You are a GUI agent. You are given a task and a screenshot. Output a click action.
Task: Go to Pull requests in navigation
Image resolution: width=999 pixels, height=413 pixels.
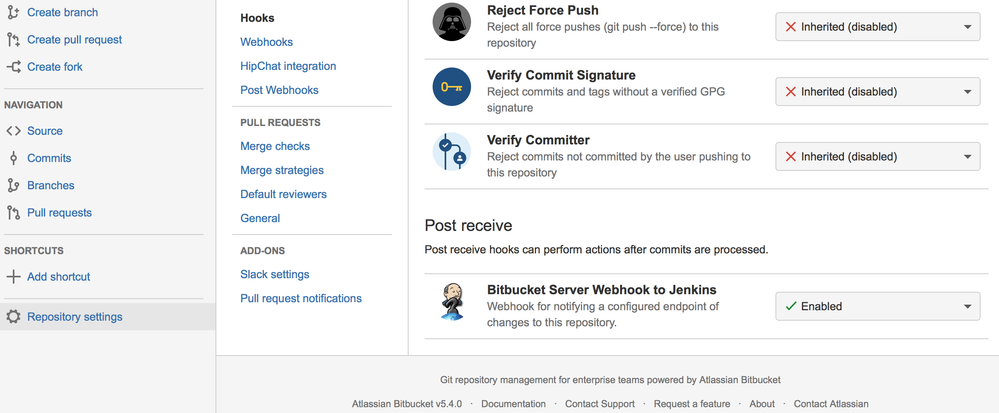(59, 213)
